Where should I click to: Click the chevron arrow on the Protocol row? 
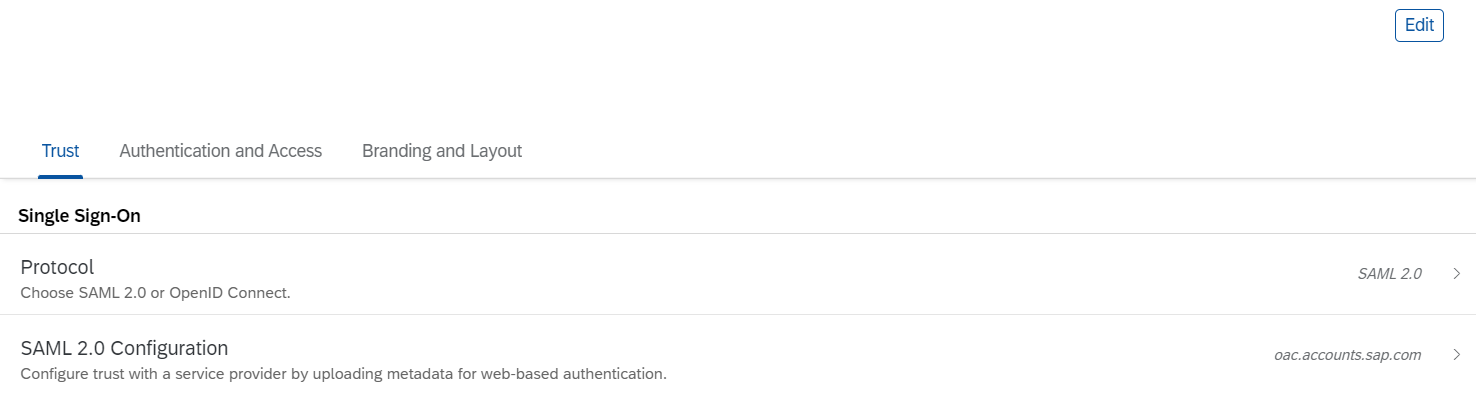pyautogui.click(x=1456, y=274)
